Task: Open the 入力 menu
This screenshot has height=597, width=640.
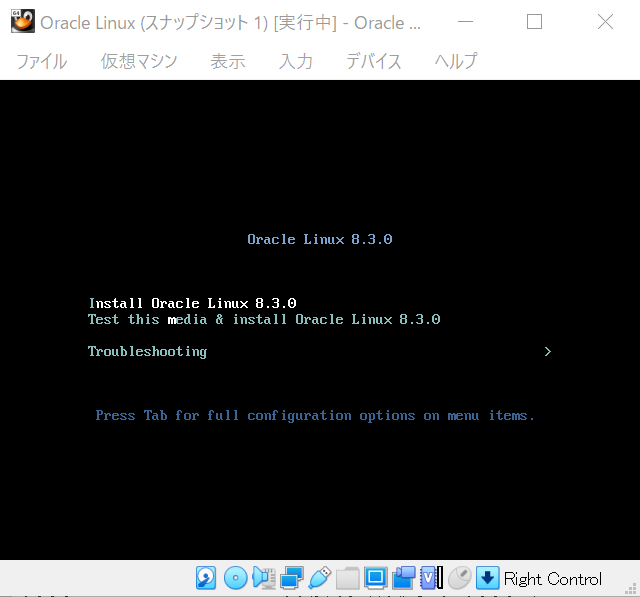Action: coord(296,62)
